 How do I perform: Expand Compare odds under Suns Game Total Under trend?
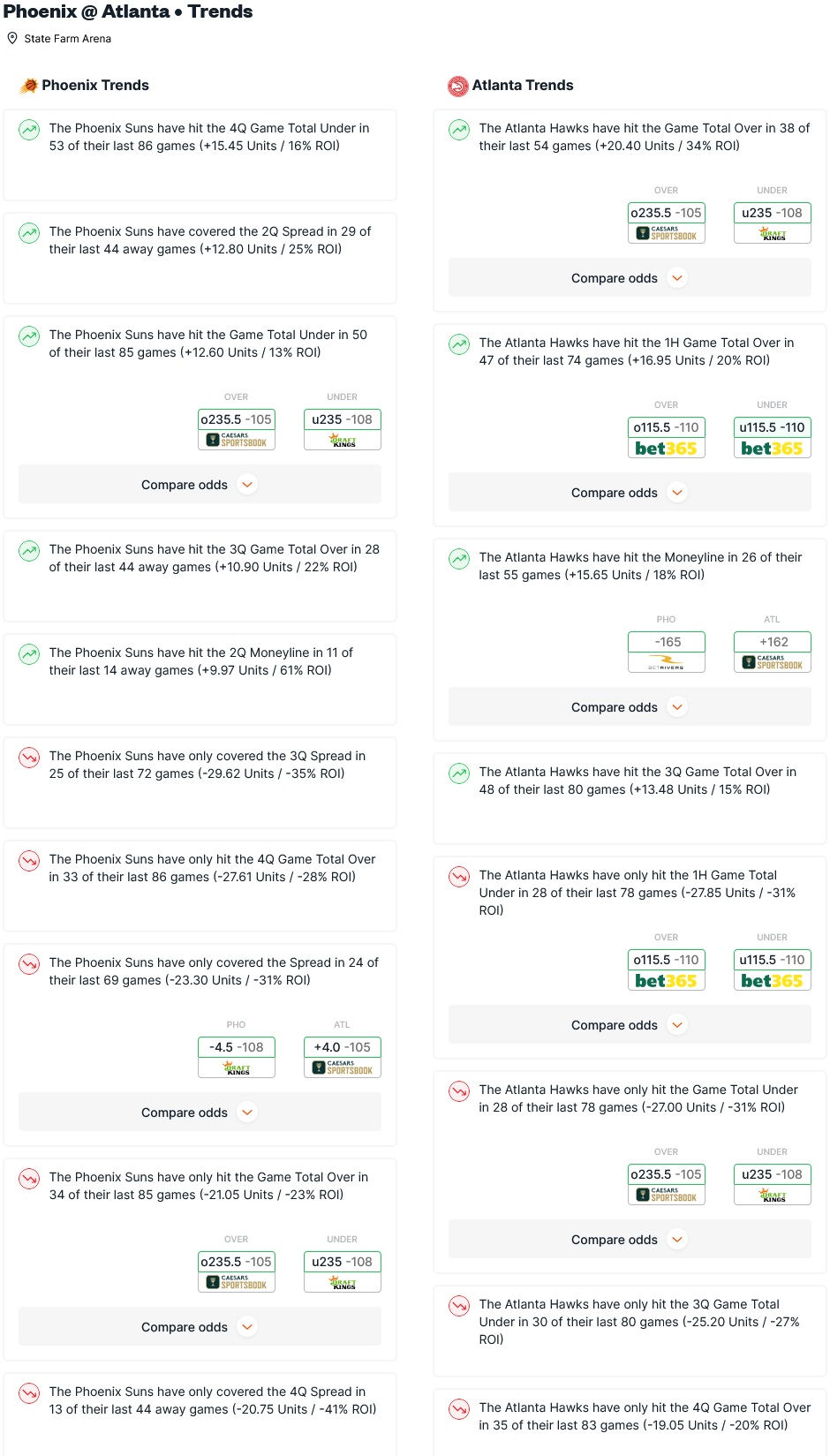200,485
